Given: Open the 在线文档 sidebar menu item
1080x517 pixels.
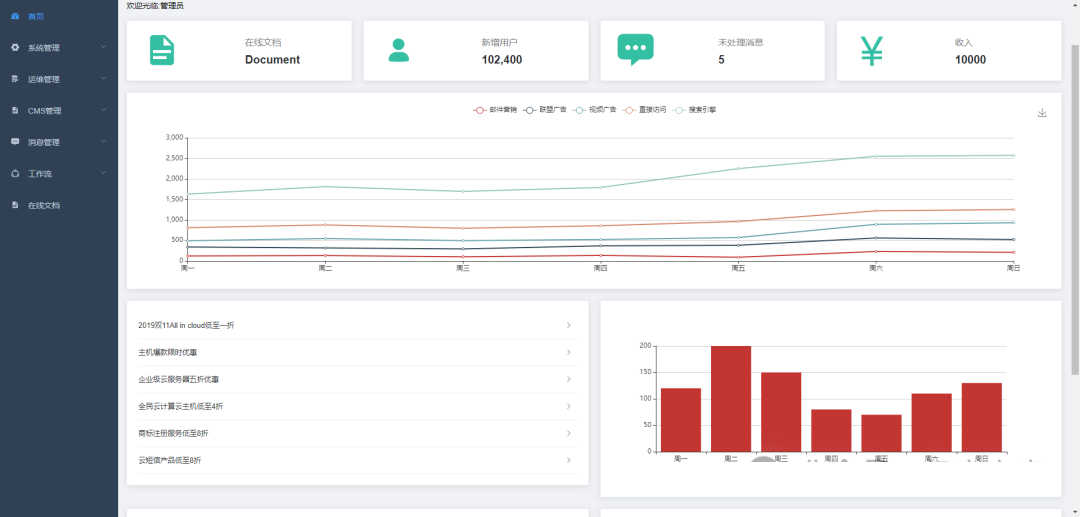Looking at the screenshot, I should tap(44, 205).
